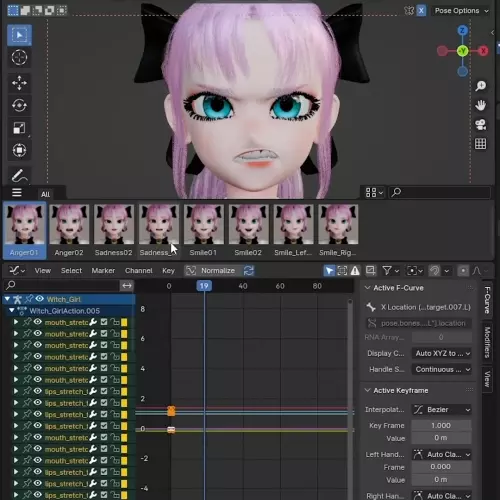Toggle Only Show Errors warning icon
Image resolution: width=500 pixels, height=500 pixels.
click(x=355, y=270)
